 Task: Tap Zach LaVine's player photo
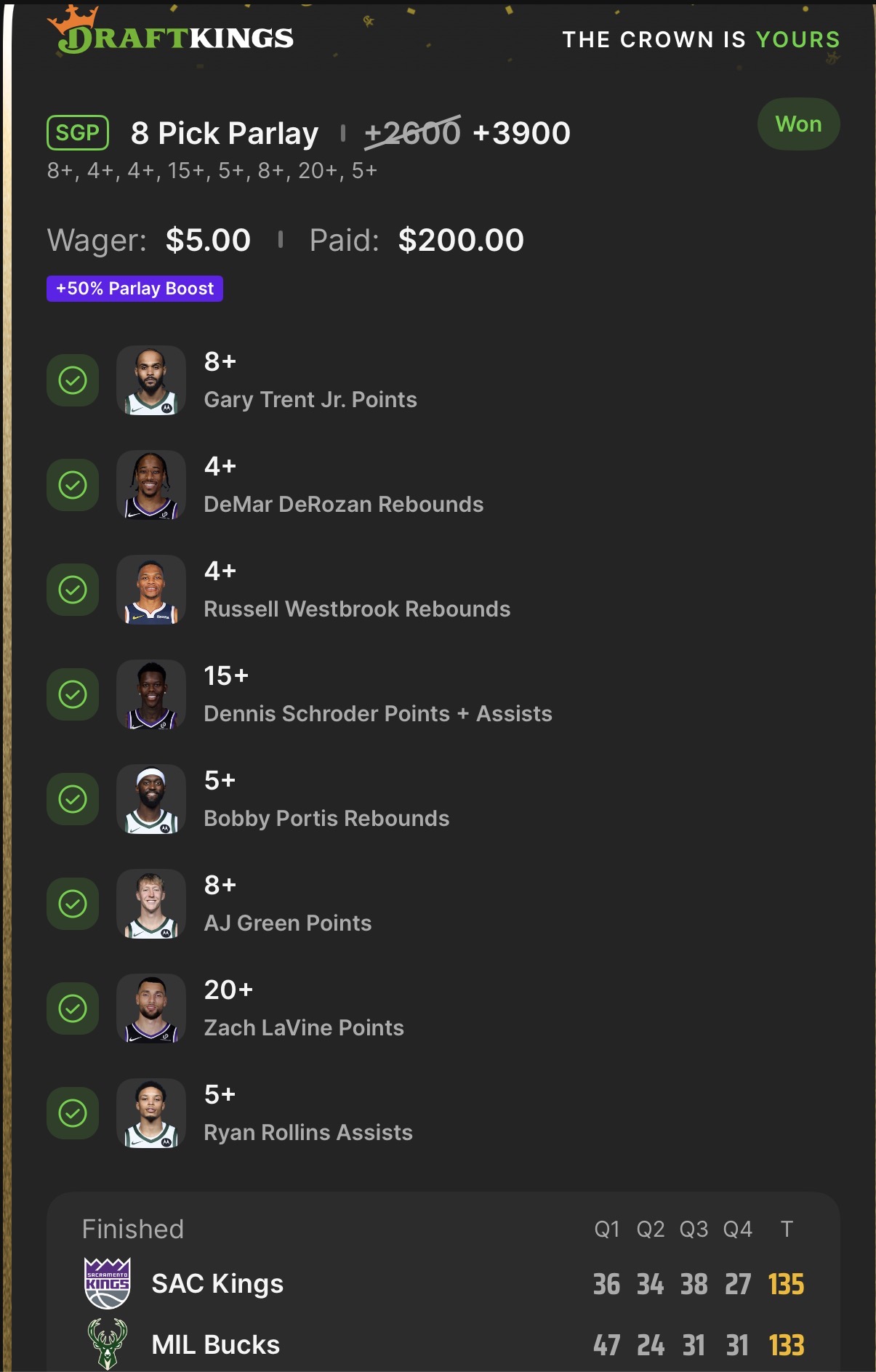click(x=151, y=1008)
